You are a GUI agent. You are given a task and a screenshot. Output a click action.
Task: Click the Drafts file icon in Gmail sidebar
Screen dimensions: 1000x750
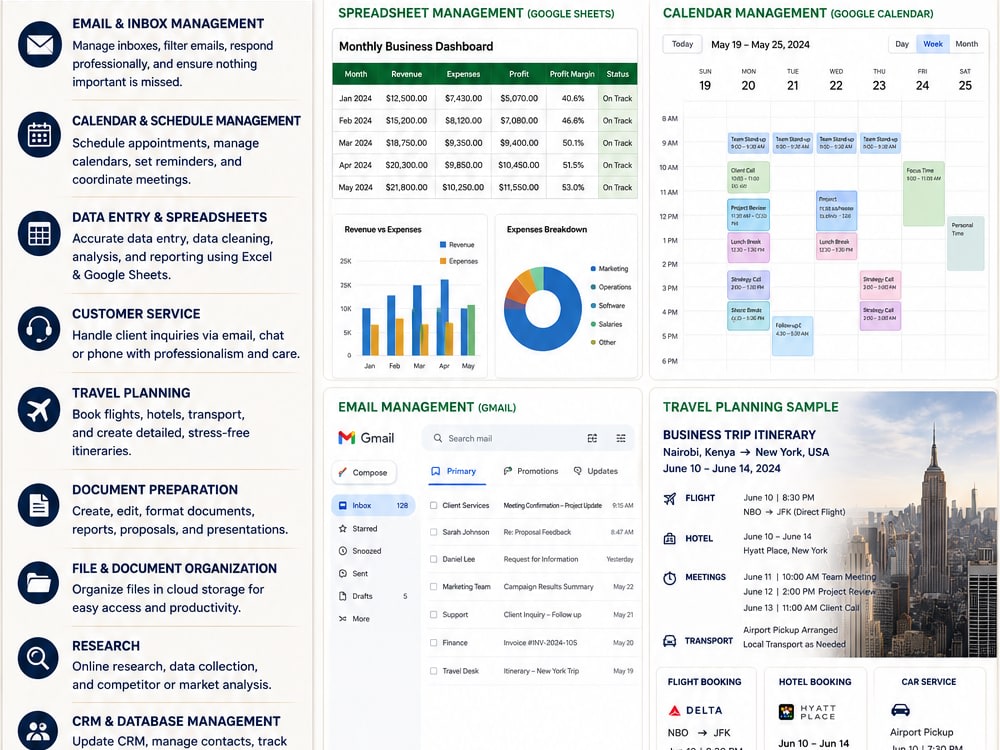point(342,596)
